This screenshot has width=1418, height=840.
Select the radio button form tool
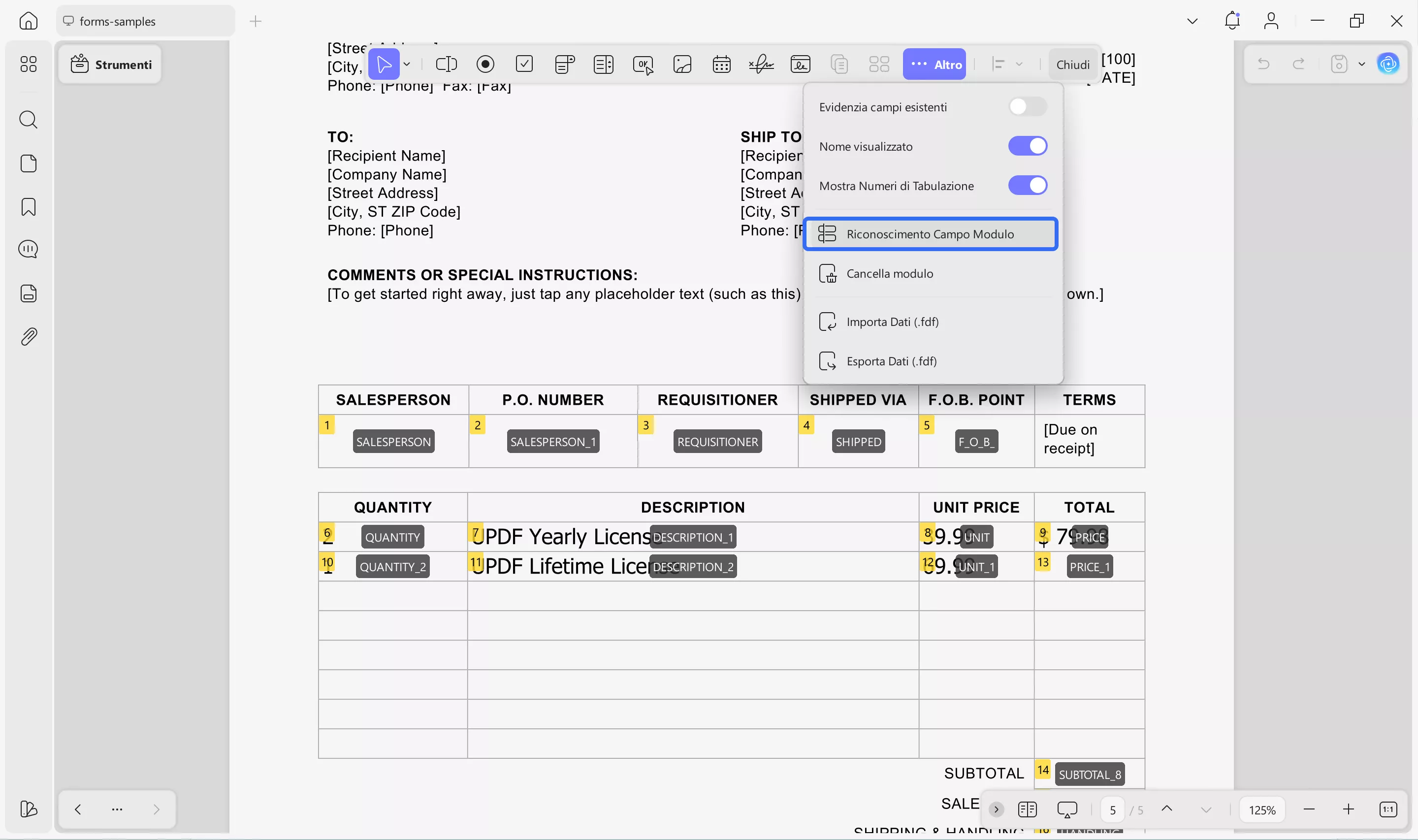pyautogui.click(x=485, y=64)
